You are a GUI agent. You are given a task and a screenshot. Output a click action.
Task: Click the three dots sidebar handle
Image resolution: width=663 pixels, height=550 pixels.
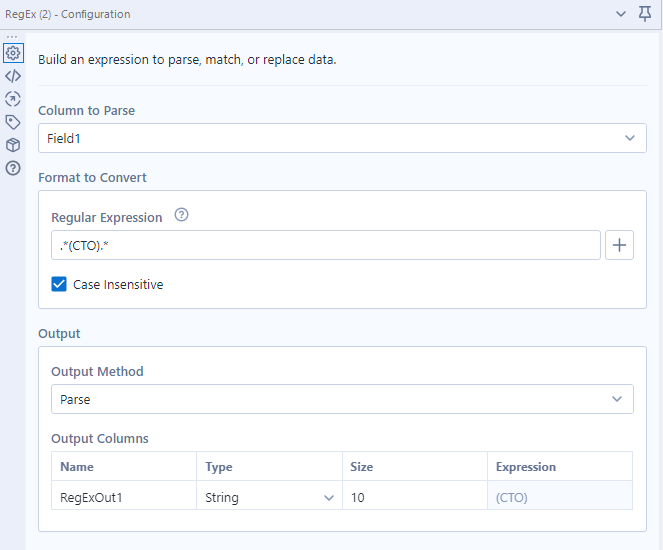pos(12,37)
